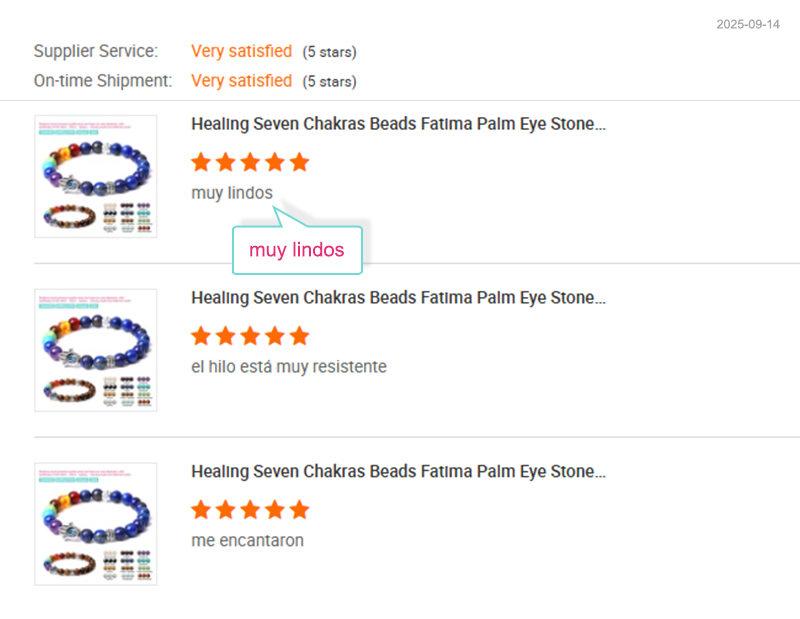Open the first Healing Seven Chakras product title
Screen dimensions: 800x619
point(400,123)
